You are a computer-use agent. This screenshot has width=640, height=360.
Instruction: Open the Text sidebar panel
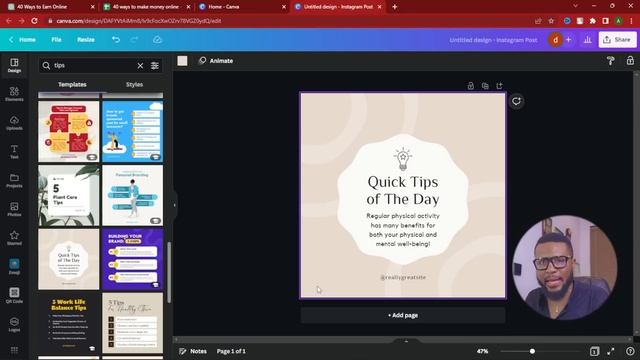[x=14, y=151]
